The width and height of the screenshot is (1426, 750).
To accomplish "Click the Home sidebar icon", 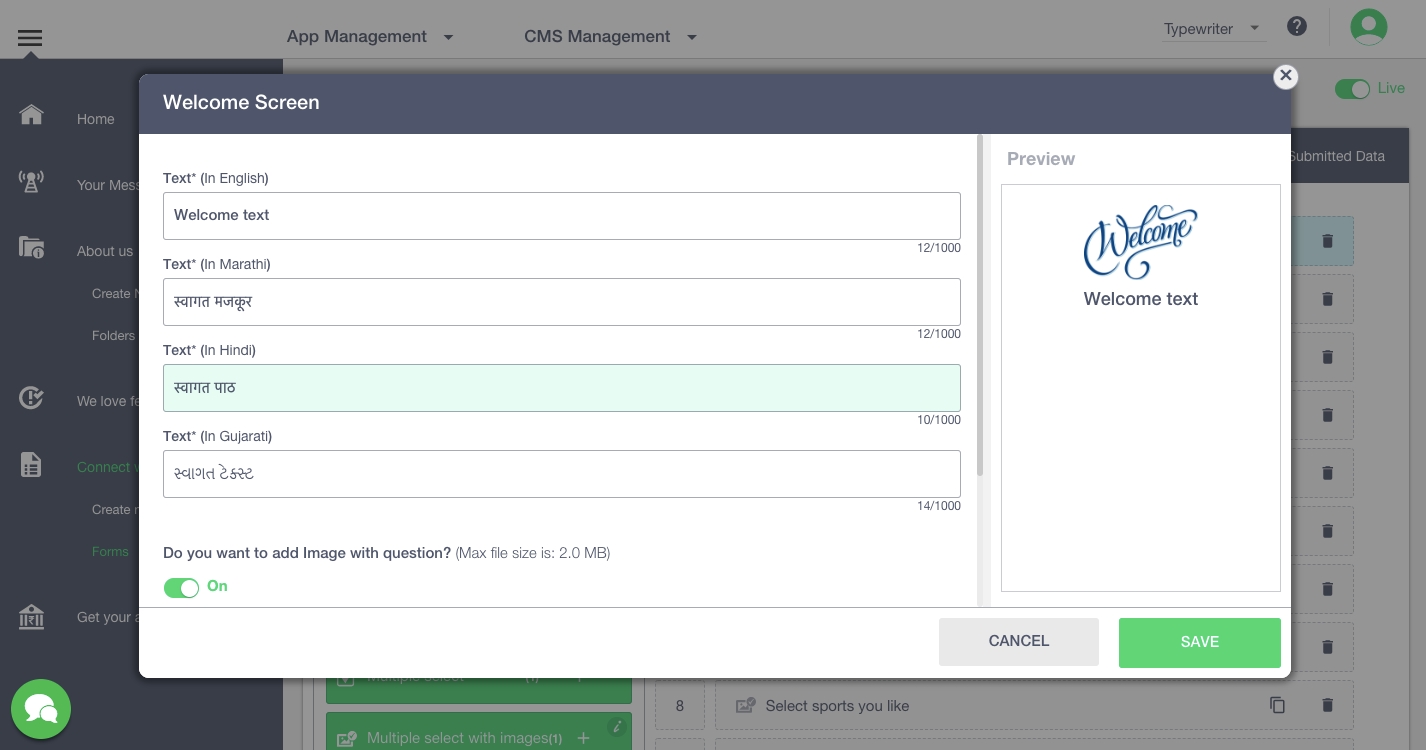I will point(31,115).
